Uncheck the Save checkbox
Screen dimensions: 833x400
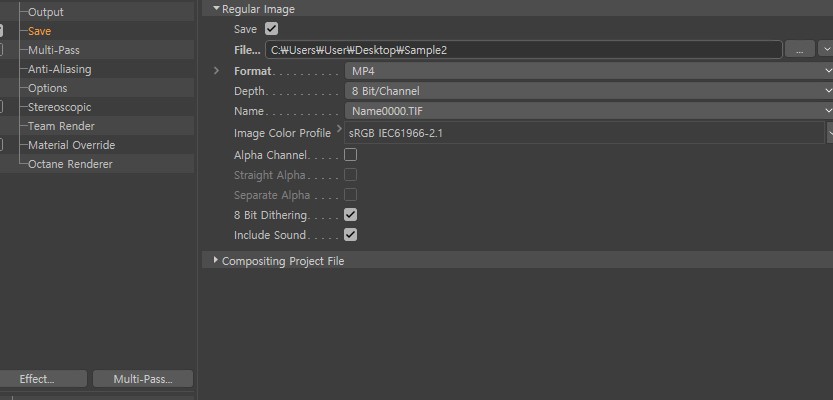tap(271, 29)
